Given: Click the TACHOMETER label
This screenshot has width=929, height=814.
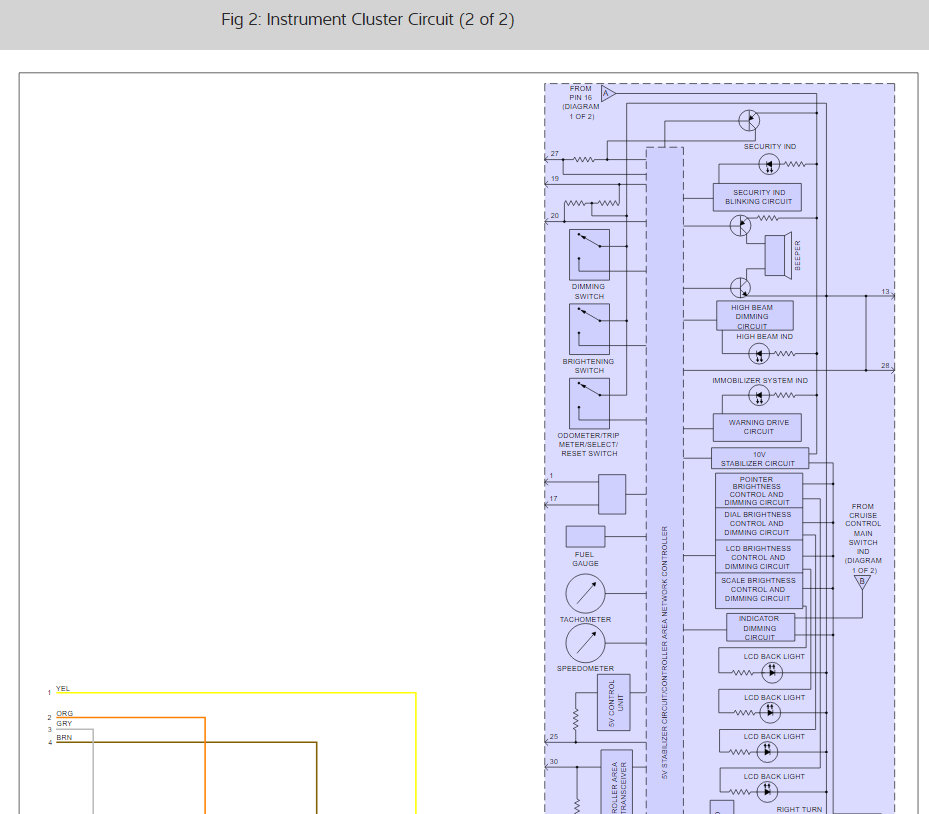Looking at the screenshot, I should coord(585,619).
